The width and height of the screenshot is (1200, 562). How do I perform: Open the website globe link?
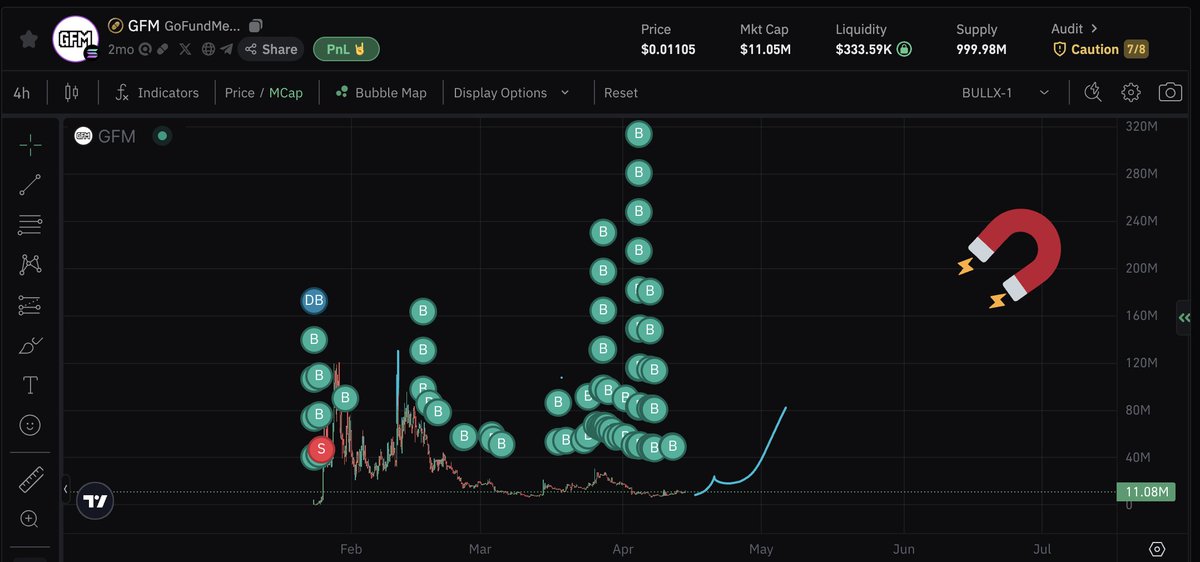tap(208, 49)
